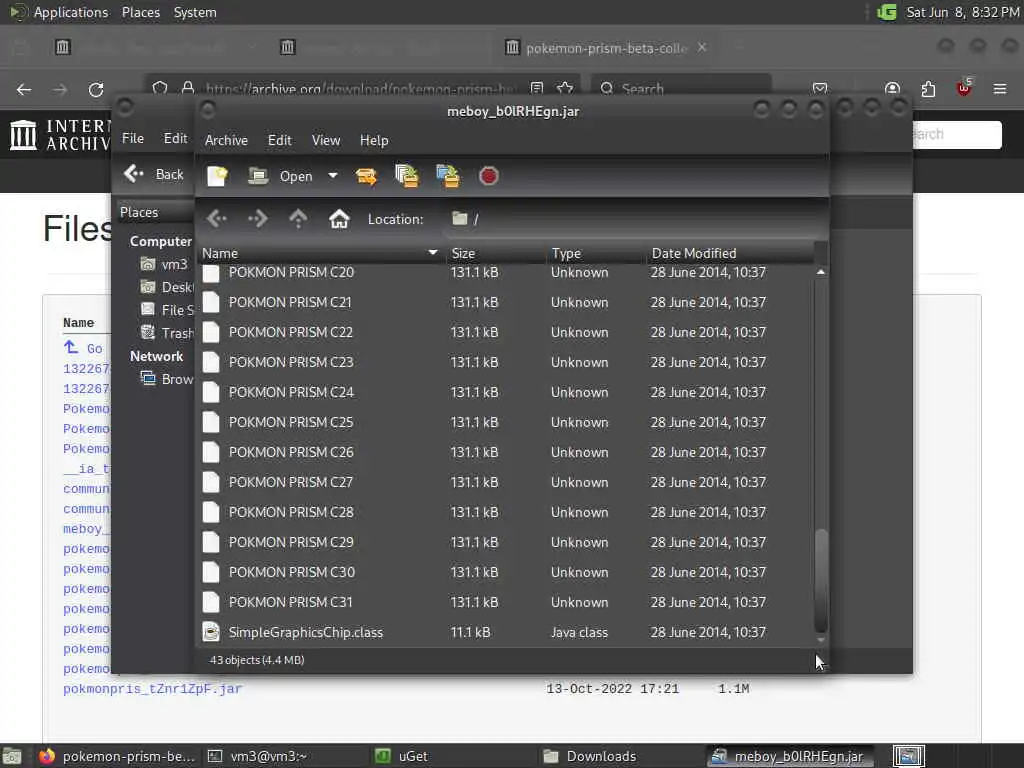Open the View menu
Viewport: 1024px width, 768px height.
click(x=326, y=140)
